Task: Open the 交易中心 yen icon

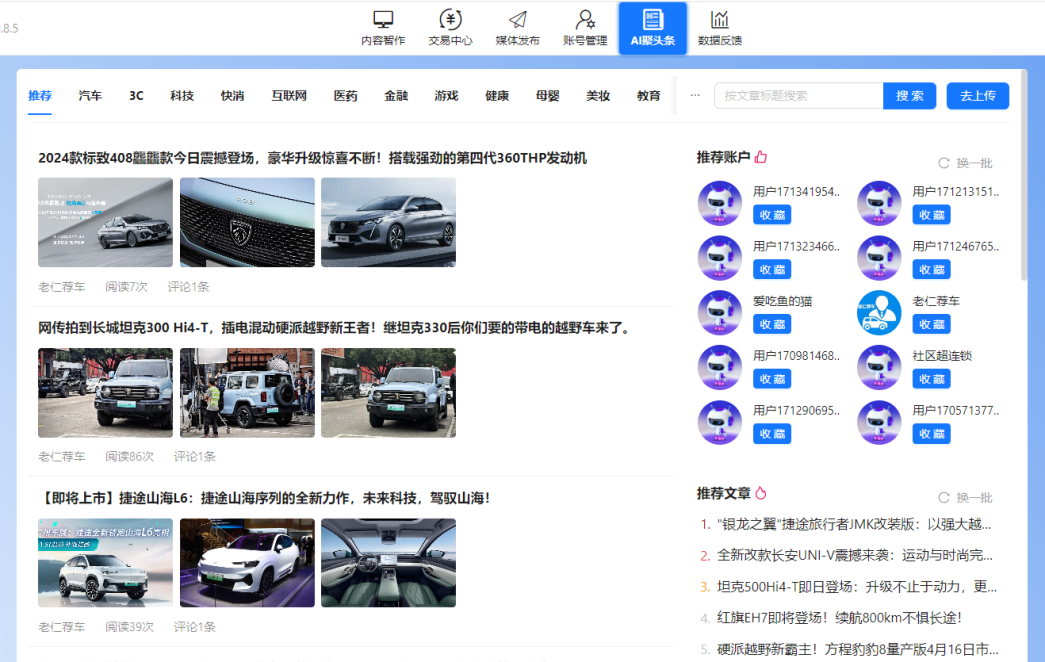Action: point(450,19)
